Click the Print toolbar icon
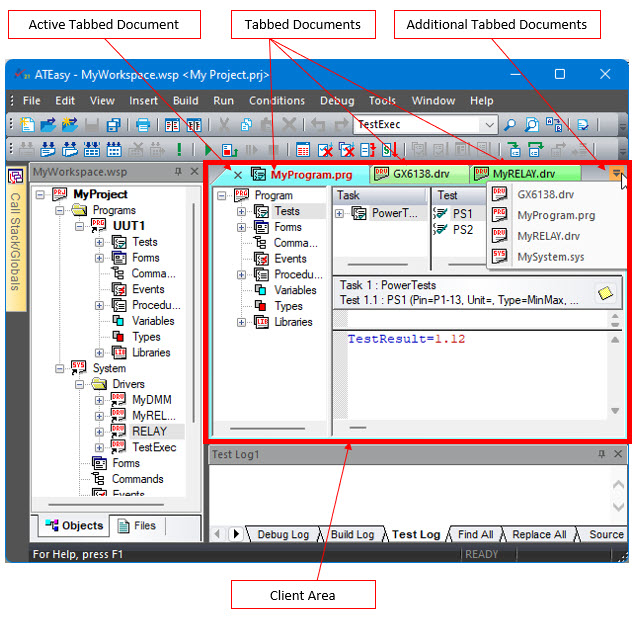Screen dimensions: 643x618 click(143, 125)
